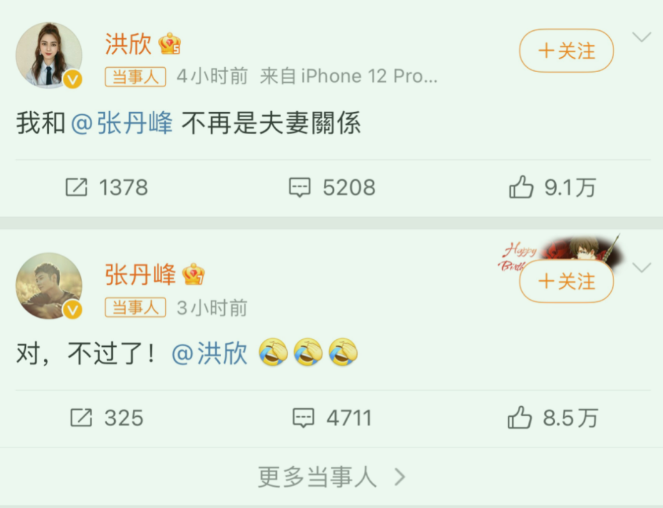Viewport: 663px width, 508px height.
Task: View 洪欣's profile avatar
Action: pos(49,55)
